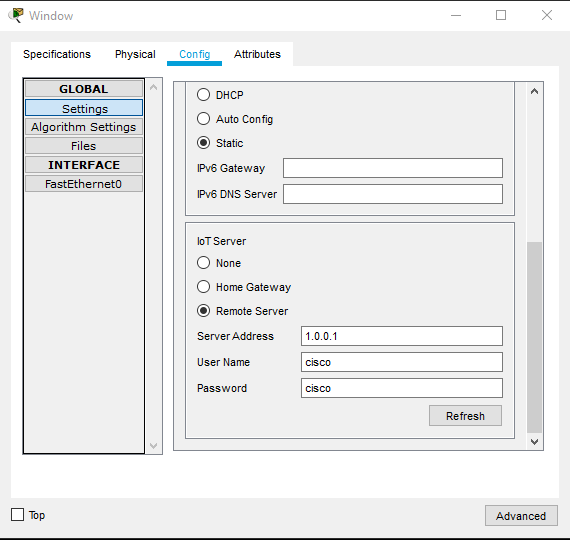570x540 pixels.
Task: Enable the Top checkbox
Action: (17, 515)
